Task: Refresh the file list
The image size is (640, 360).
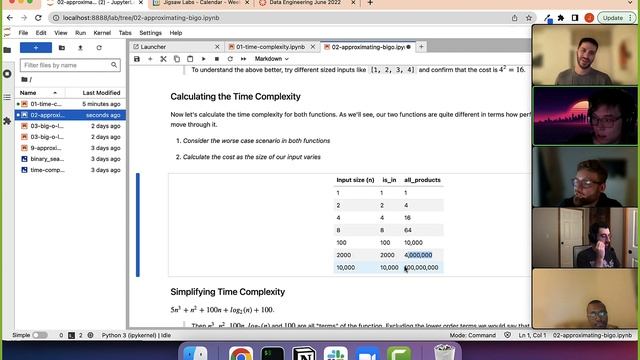Action: coord(99,48)
